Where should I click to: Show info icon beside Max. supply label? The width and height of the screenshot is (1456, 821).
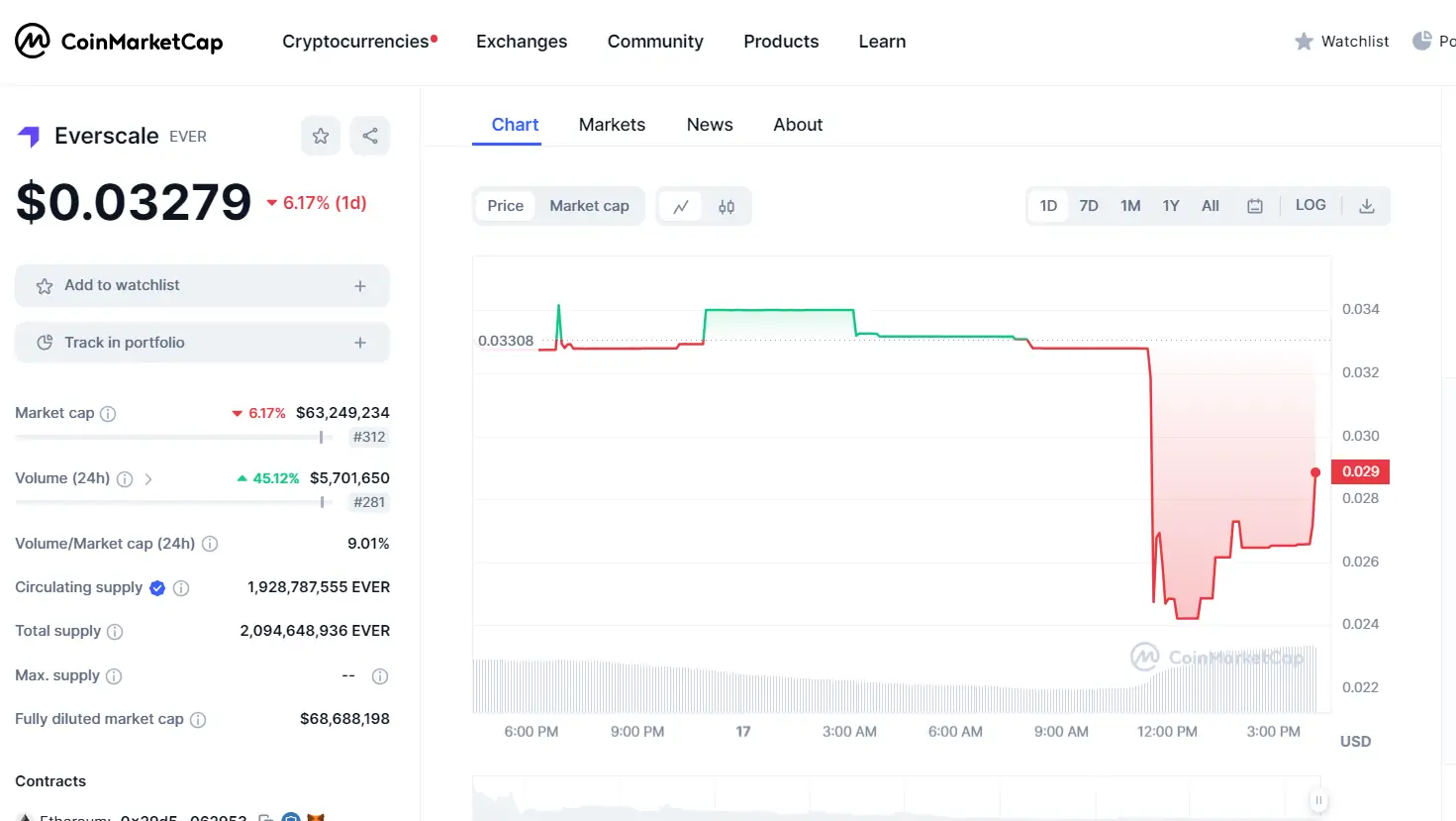tap(114, 676)
